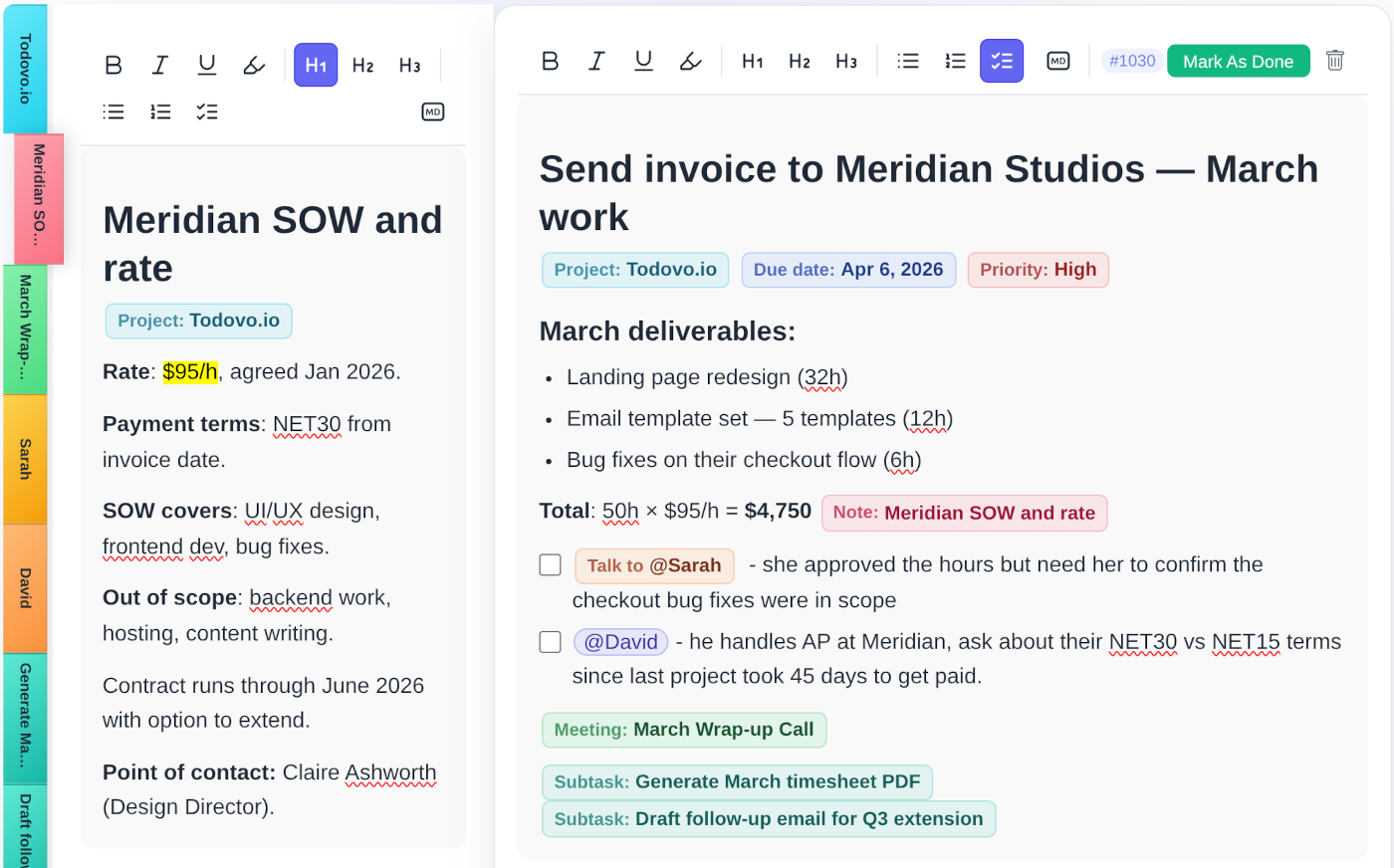Click Bug fixes on their checkout flow bullet
Image resolution: width=1394 pixels, height=868 pixels.
[744, 460]
